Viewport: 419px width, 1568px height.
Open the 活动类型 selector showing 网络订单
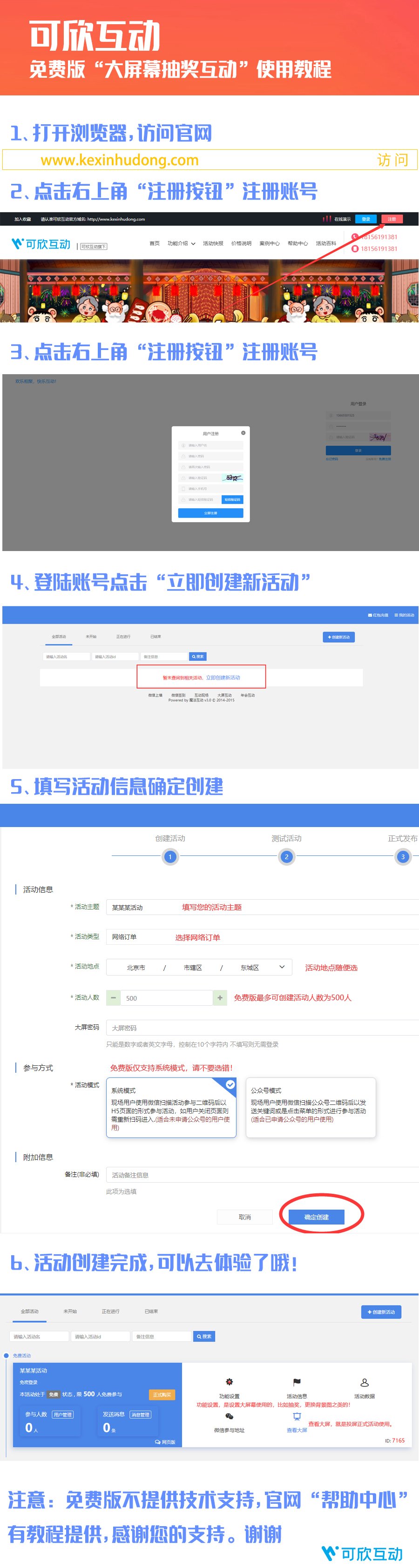(263, 937)
